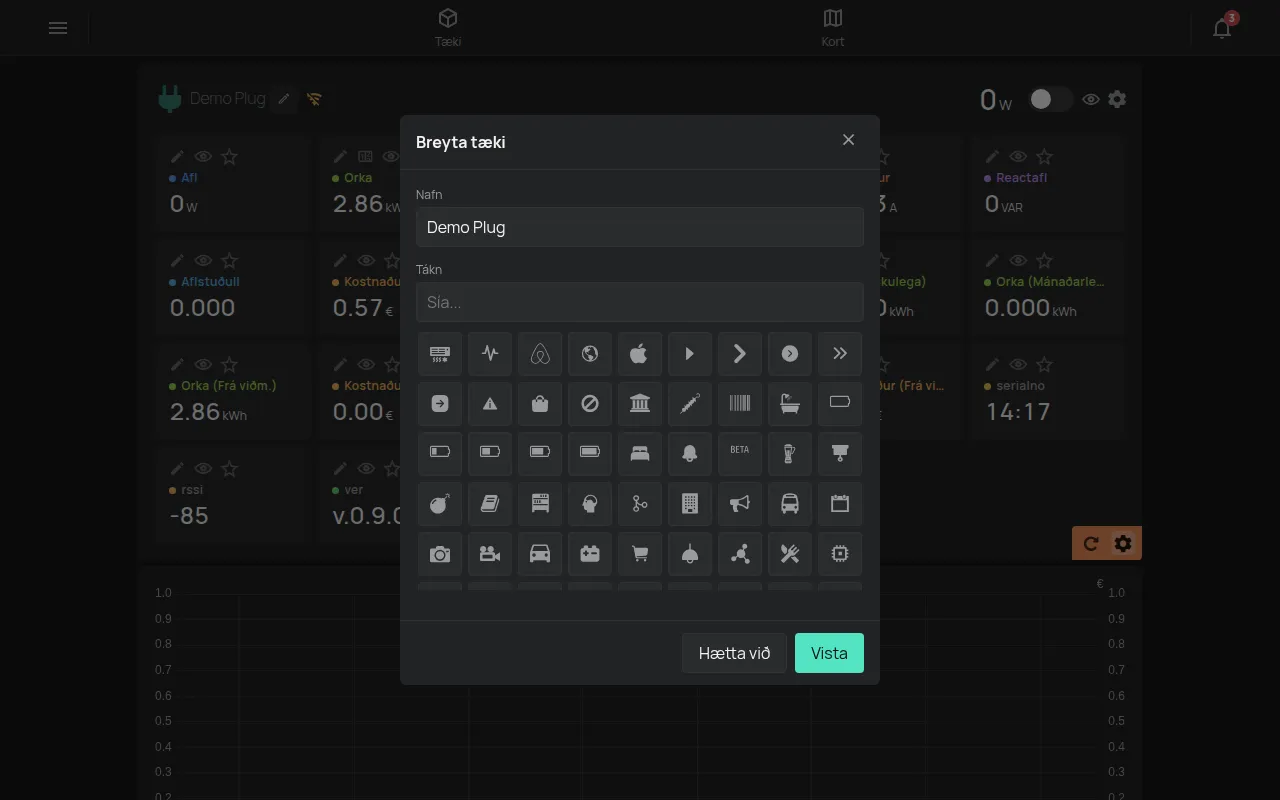This screenshot has width=1280, height=800.
Task: Pick the car battery icon
Action: (590, 553)
